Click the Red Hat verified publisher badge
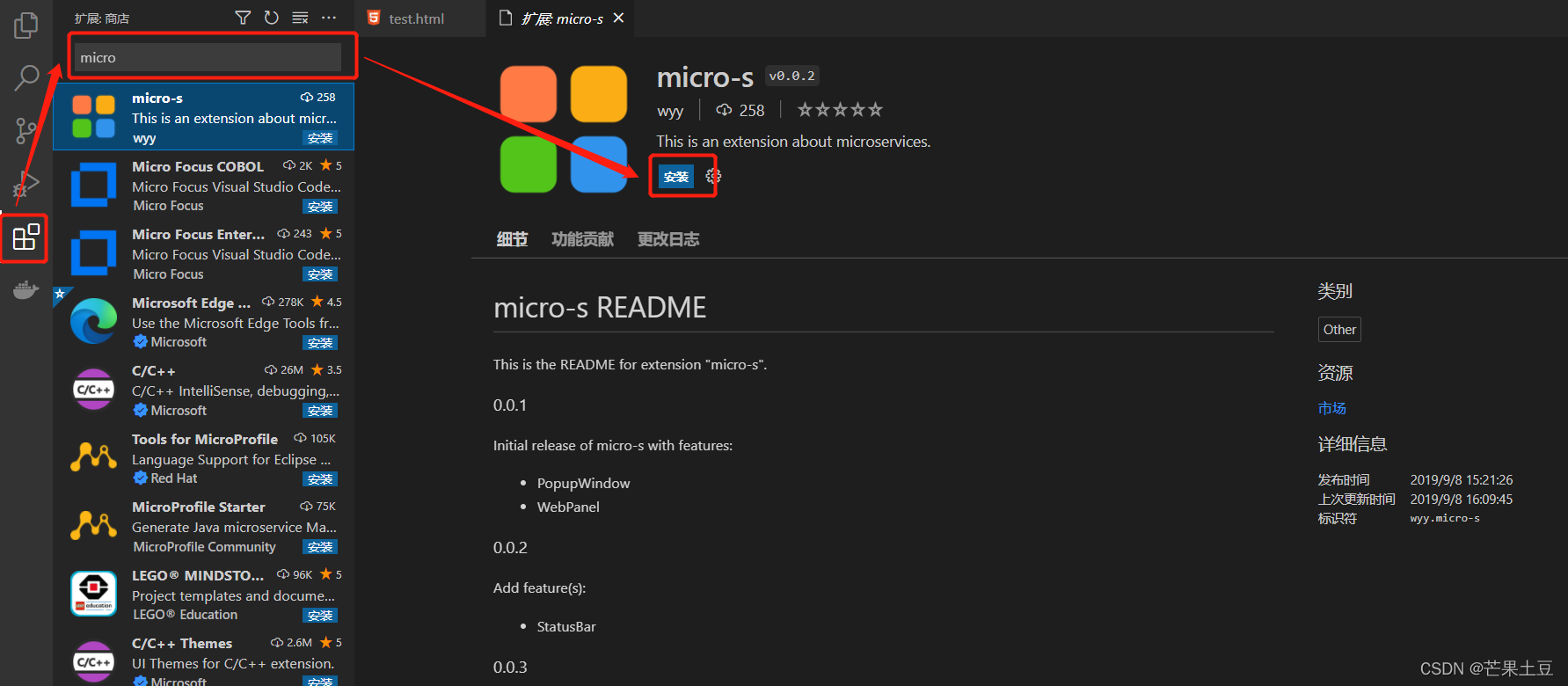 click(141, 478)
